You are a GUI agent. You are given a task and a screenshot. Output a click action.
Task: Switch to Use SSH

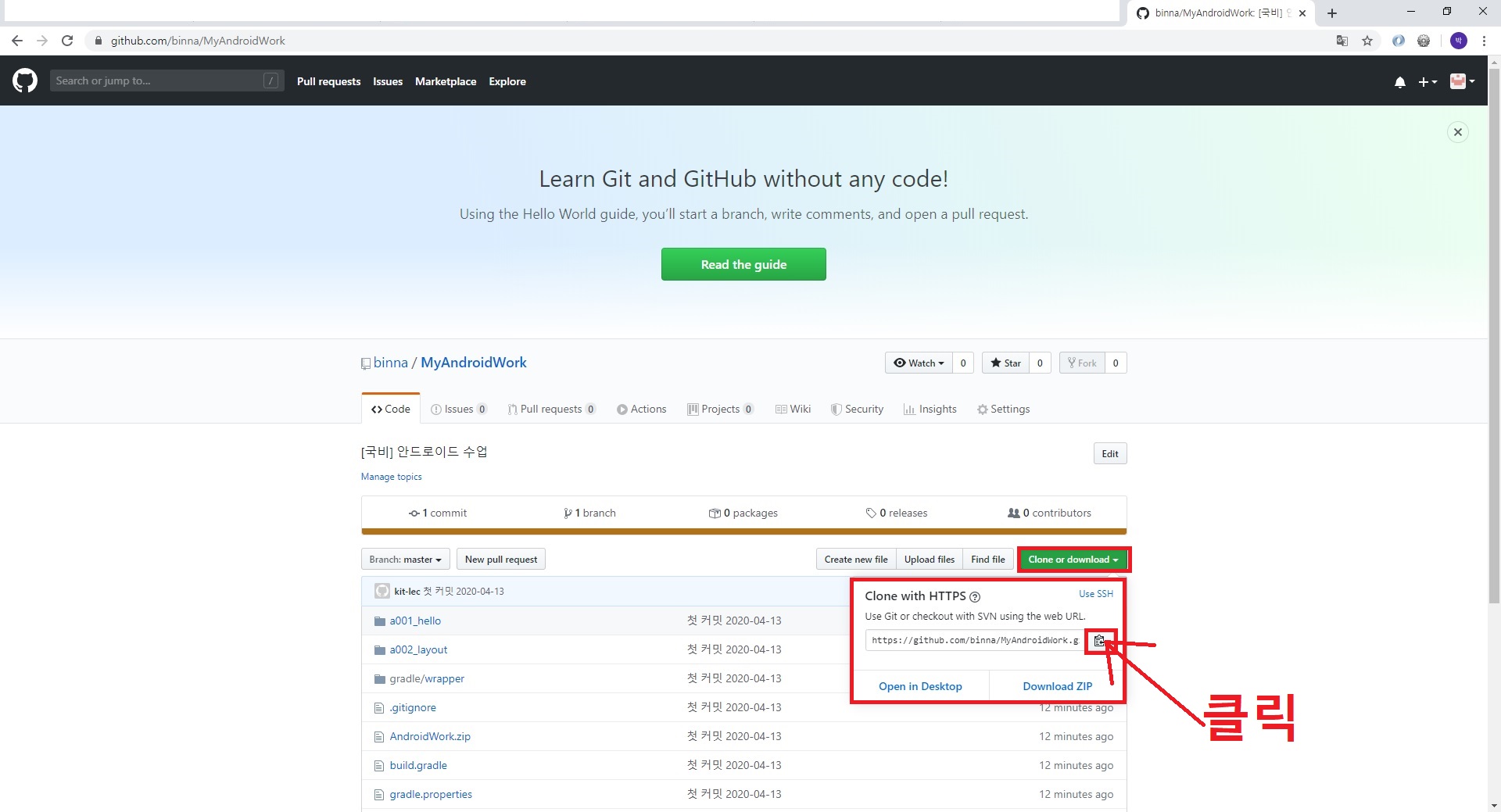1096,594
